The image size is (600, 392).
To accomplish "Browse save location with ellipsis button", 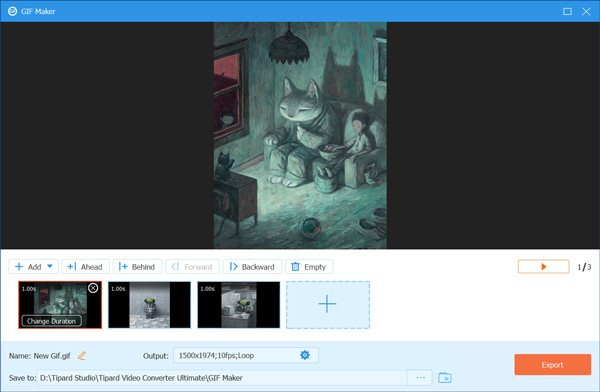I will pyautogui.click(x=420, y=378).
